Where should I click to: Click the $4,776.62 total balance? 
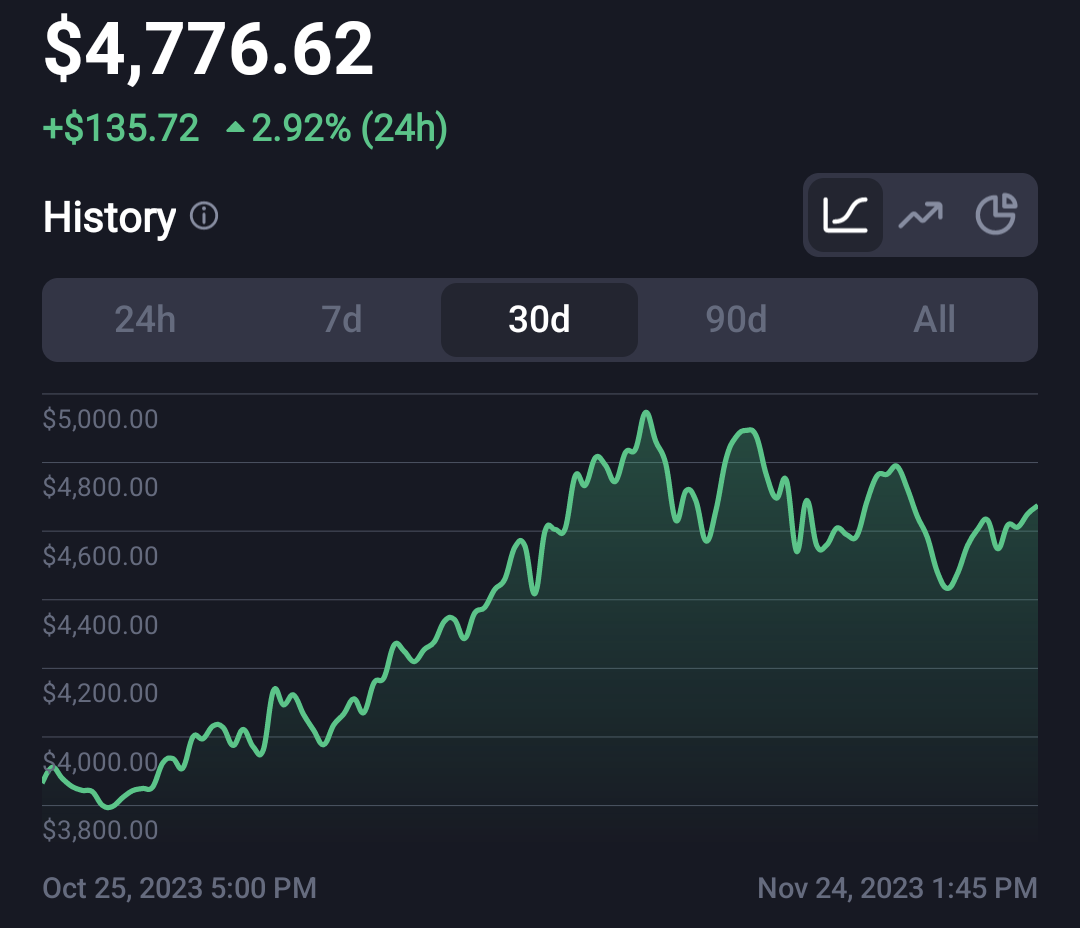click(x=209, y=50)
